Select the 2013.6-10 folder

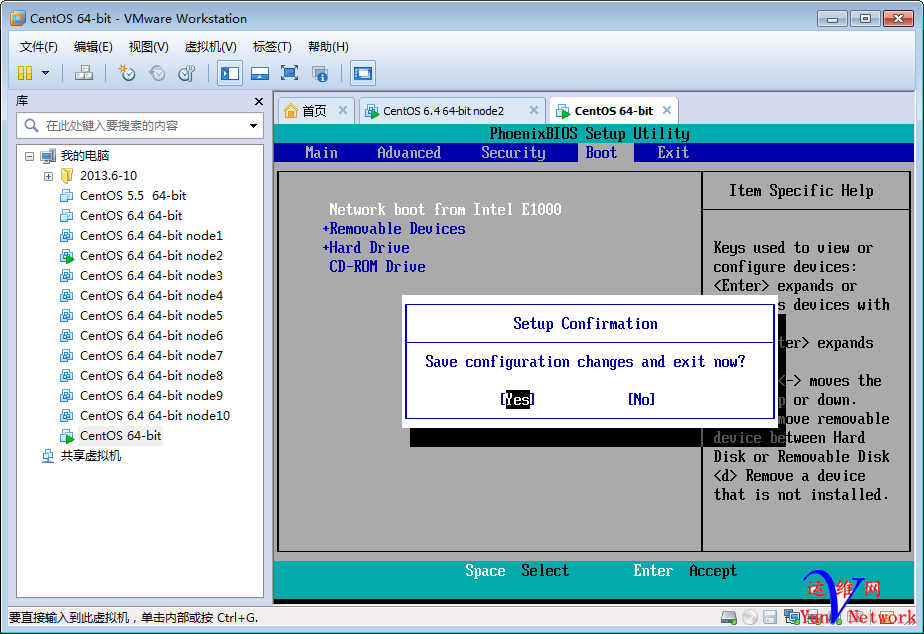[x=108, y=176]
